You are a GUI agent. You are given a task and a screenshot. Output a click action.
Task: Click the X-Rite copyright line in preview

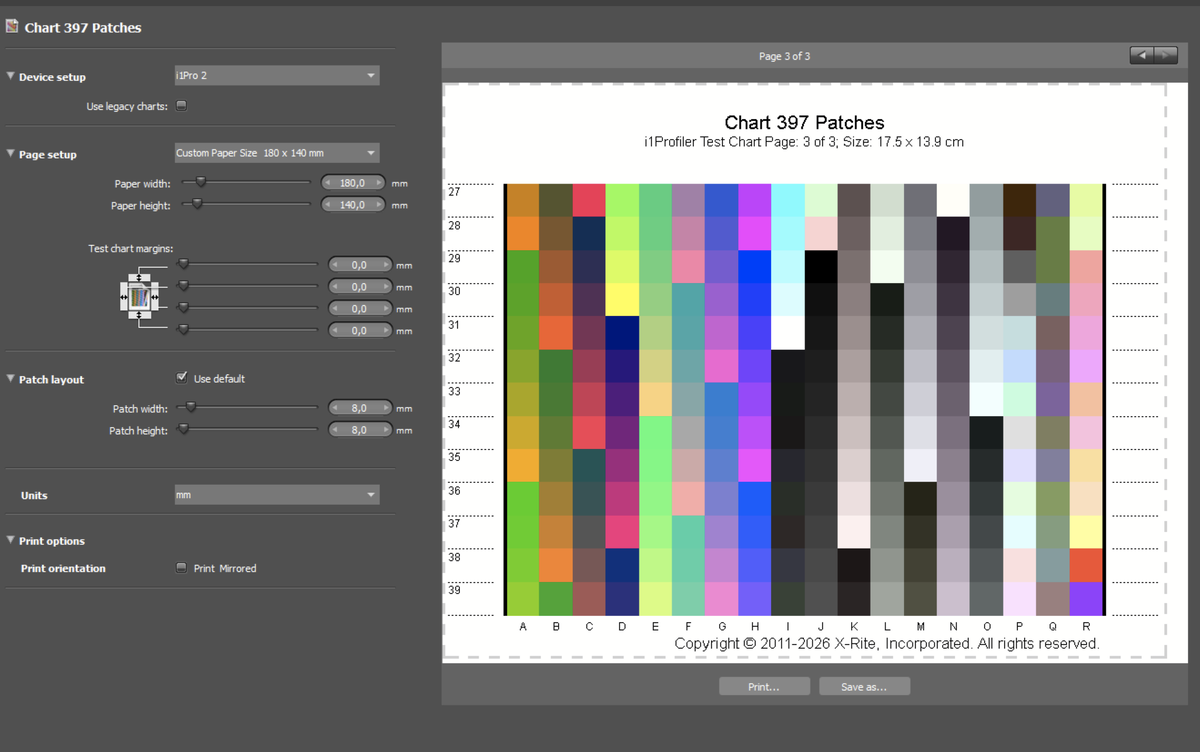(887, 643)
